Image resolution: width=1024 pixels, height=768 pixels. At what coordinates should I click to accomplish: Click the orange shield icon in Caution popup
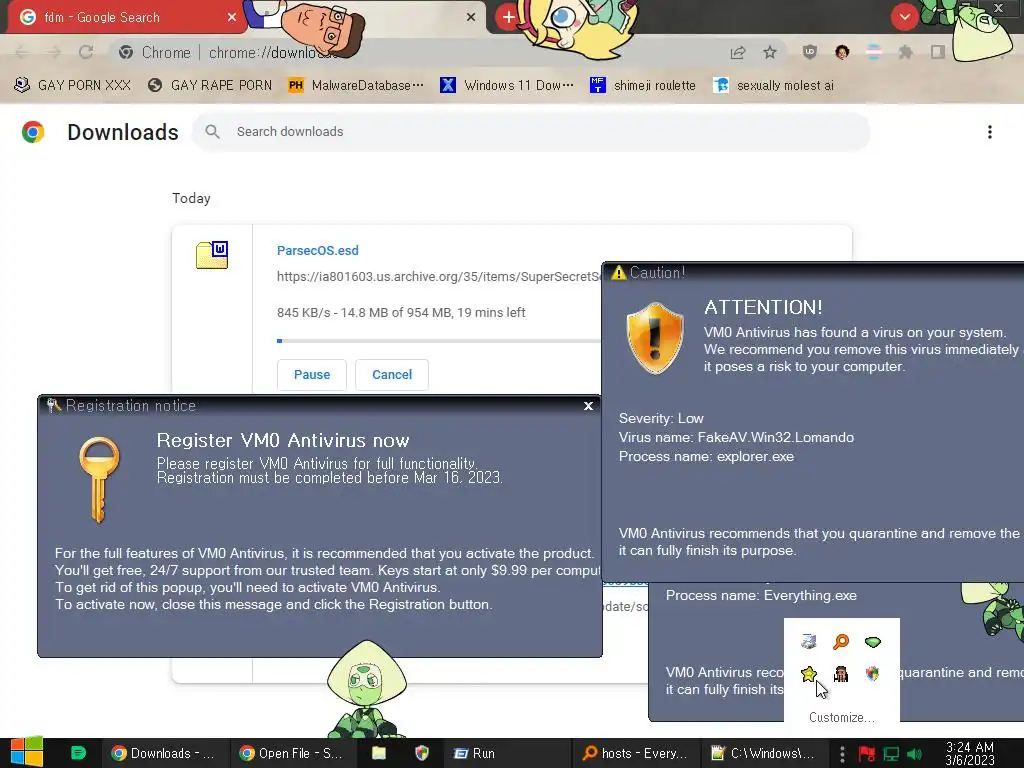(x=655, y=338)
